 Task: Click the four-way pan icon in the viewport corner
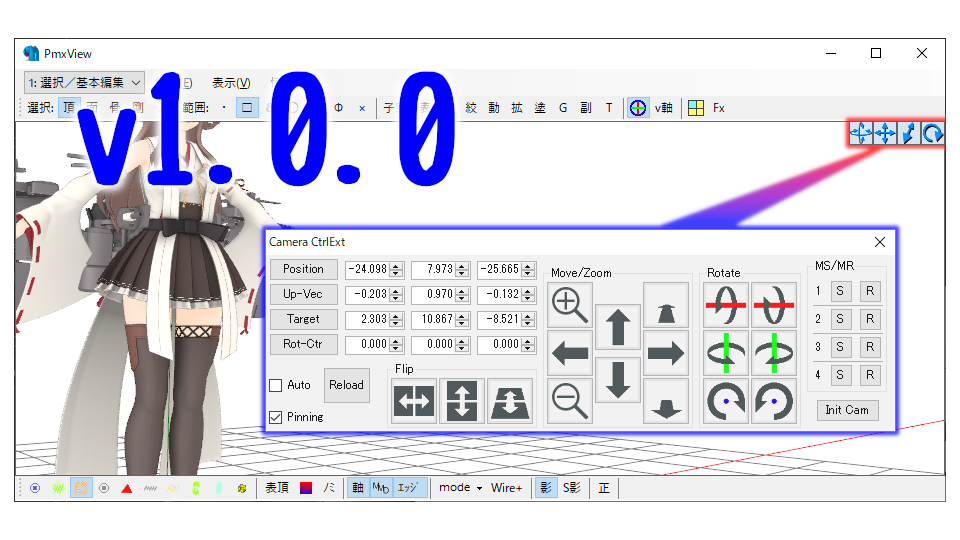[885, 133]
